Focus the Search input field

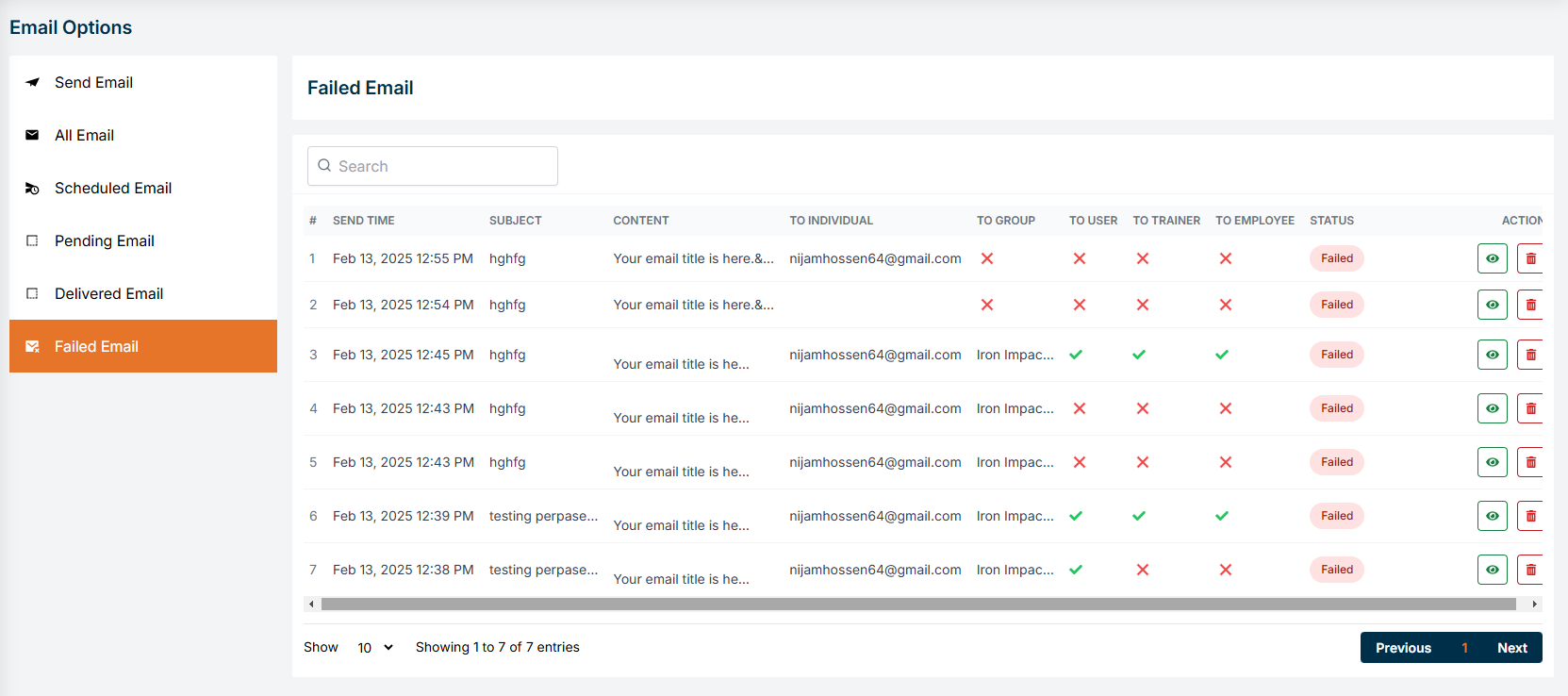[443, 166]
